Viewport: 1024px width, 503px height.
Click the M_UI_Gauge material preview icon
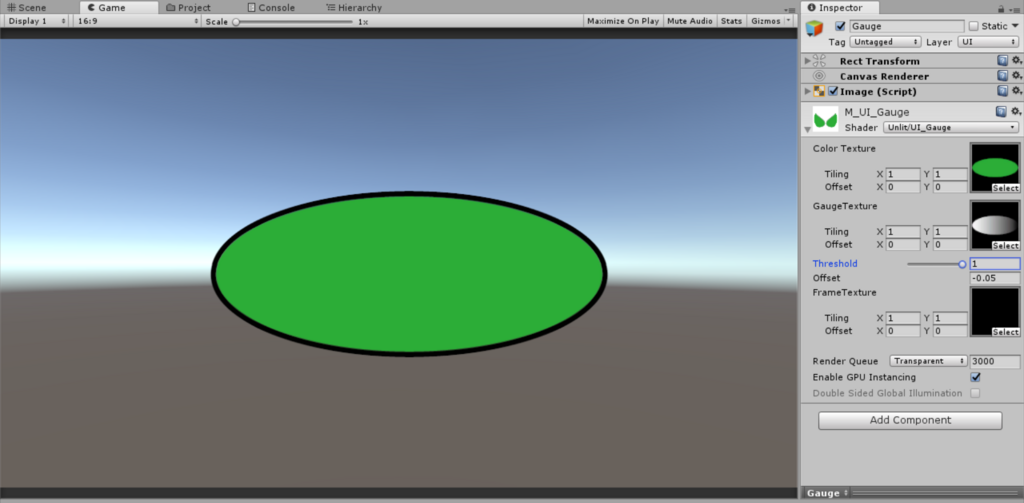[825, 119]
